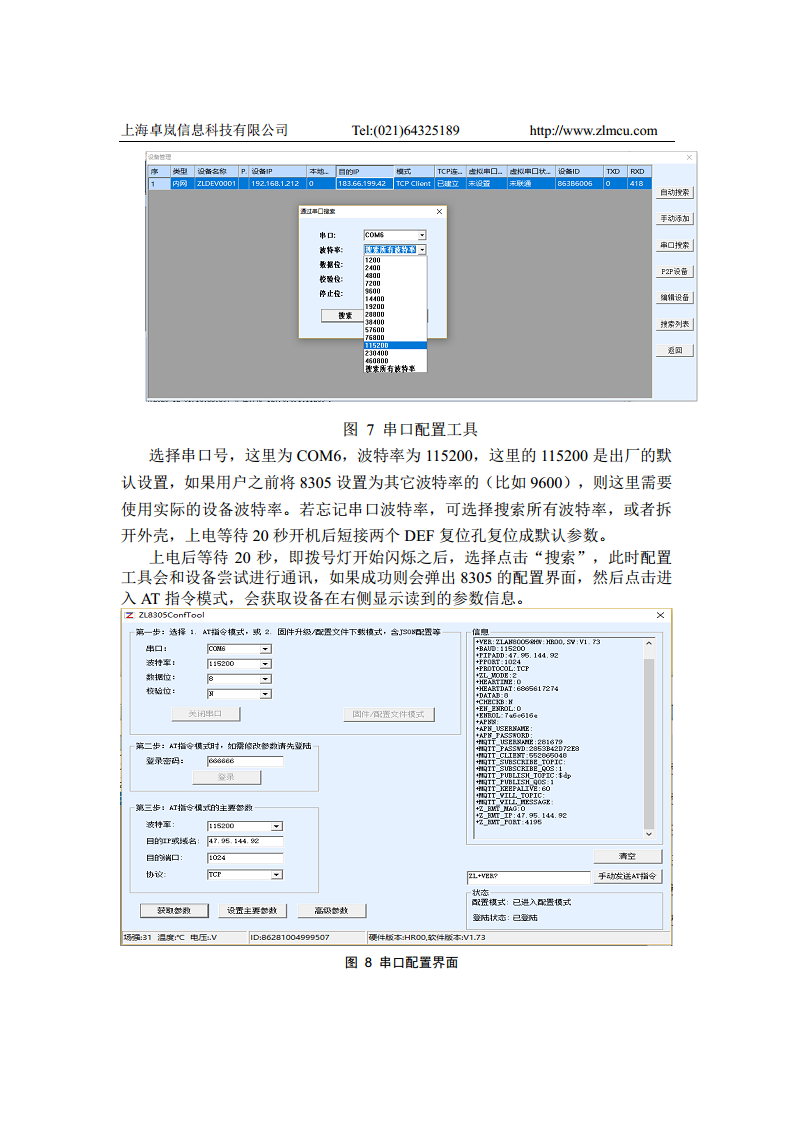Click the ZL+VER? AT command input field
793x1122 pixels.
coord(528,877)
